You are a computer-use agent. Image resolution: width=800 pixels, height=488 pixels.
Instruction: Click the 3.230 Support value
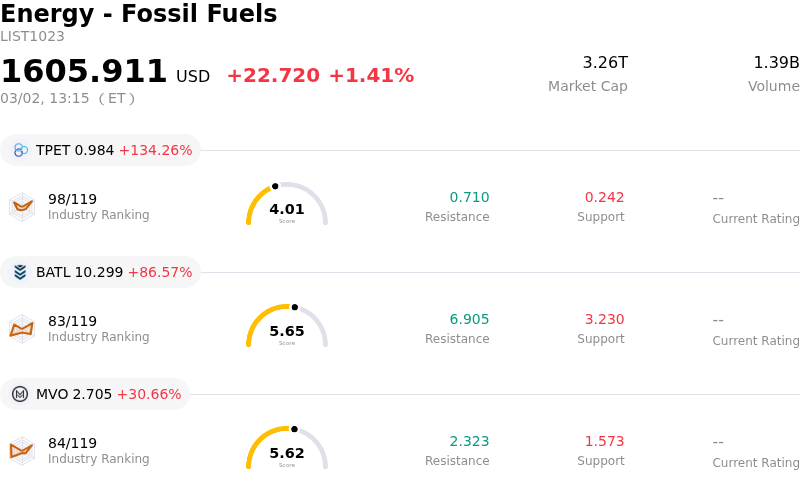click(x=604, y=319)
